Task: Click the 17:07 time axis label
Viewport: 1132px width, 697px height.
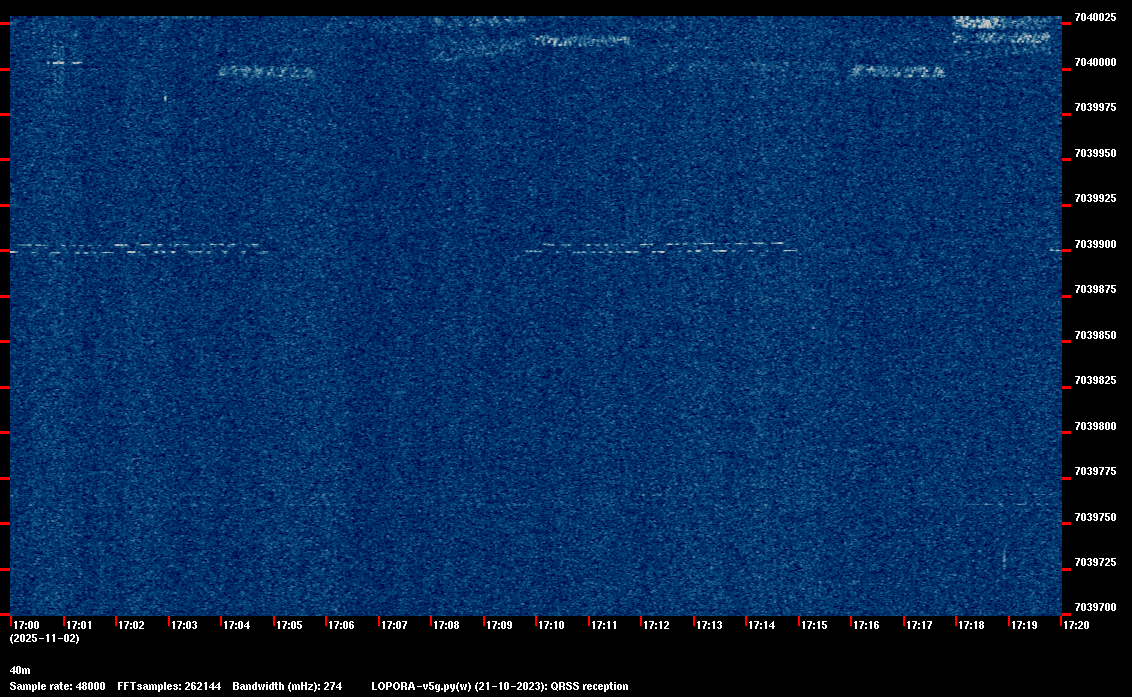Action: (x=394, y=625)
